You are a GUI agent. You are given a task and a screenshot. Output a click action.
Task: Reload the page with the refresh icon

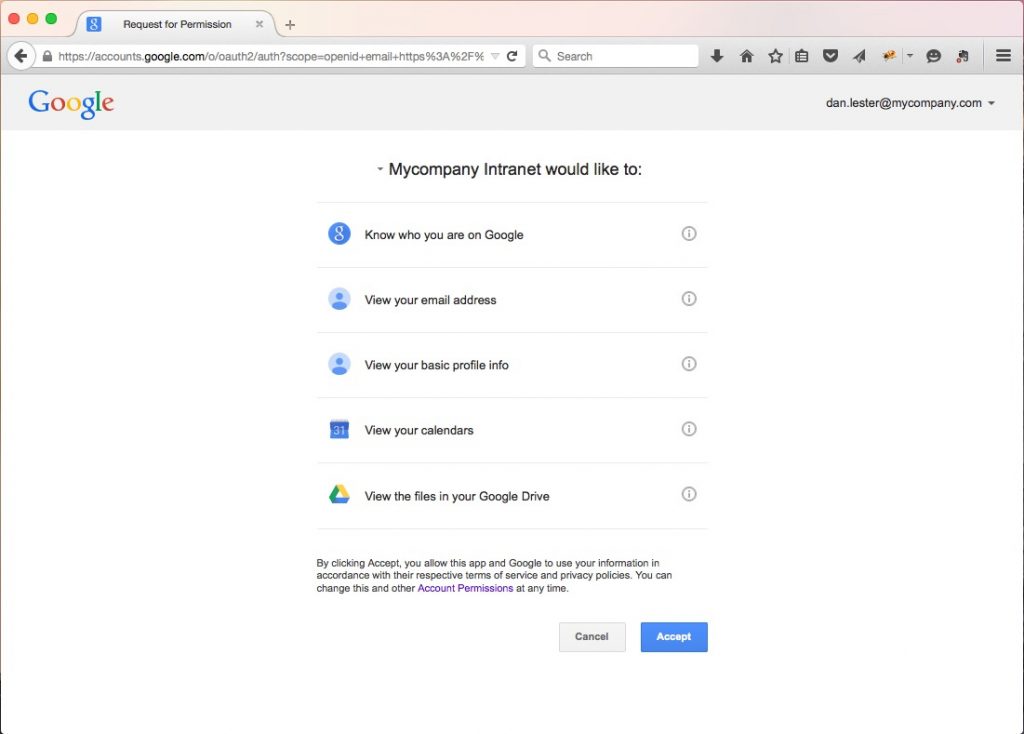click(x=512, y=56)
